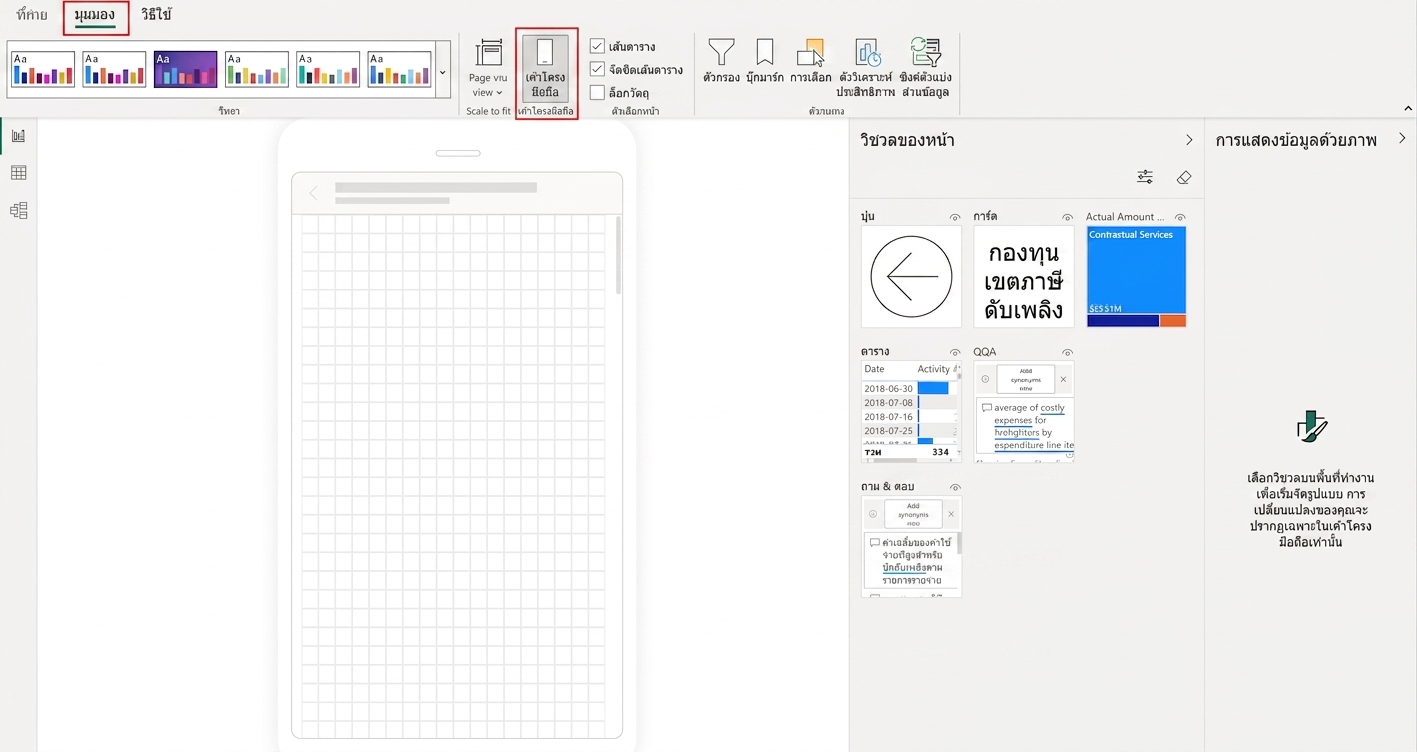Open the visuals filter options sliders icon
Screen dimensions: 1417x752
(x=1145, y=177)
